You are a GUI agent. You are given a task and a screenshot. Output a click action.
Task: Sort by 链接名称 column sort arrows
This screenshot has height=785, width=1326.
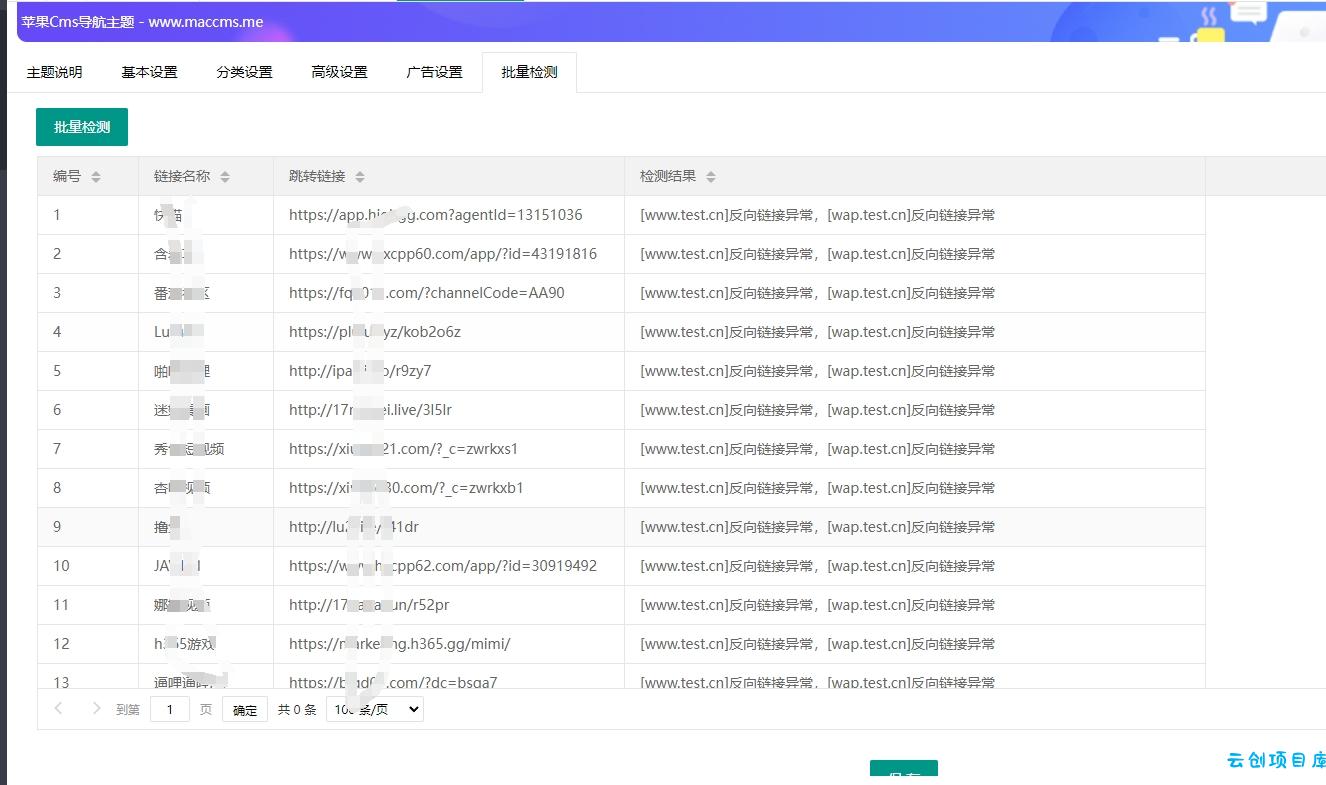tap(225, 177)
